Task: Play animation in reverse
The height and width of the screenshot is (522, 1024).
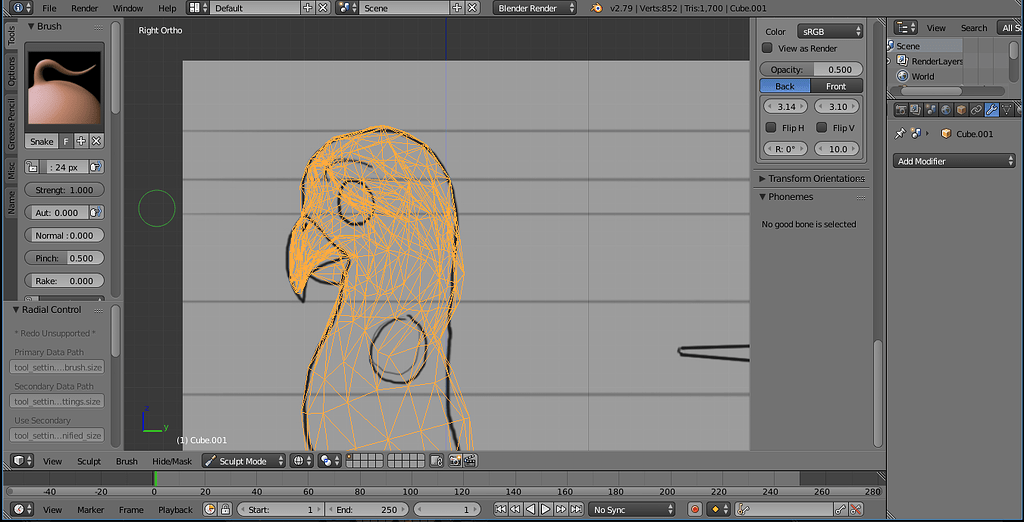Action: [530, 509]
